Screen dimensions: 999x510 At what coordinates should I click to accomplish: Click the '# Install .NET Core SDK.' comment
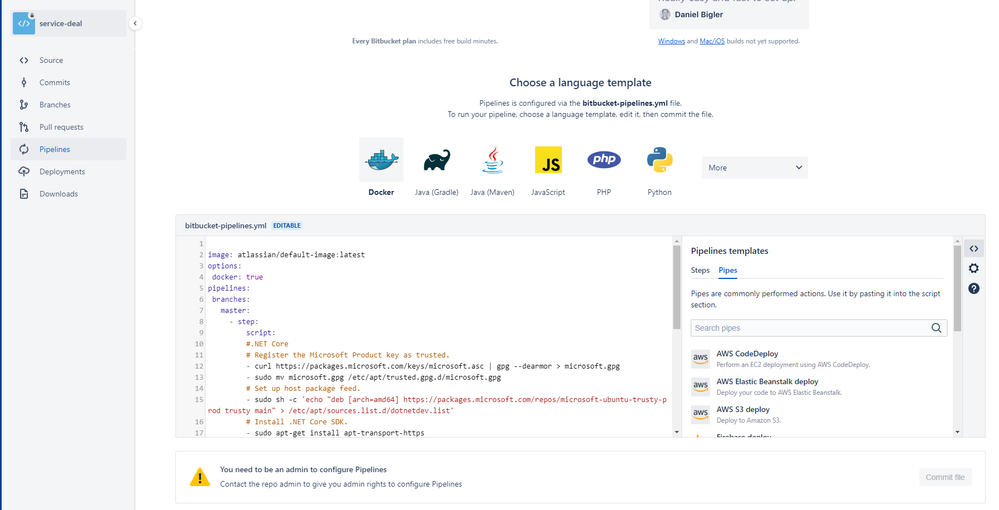pos(297,422)
